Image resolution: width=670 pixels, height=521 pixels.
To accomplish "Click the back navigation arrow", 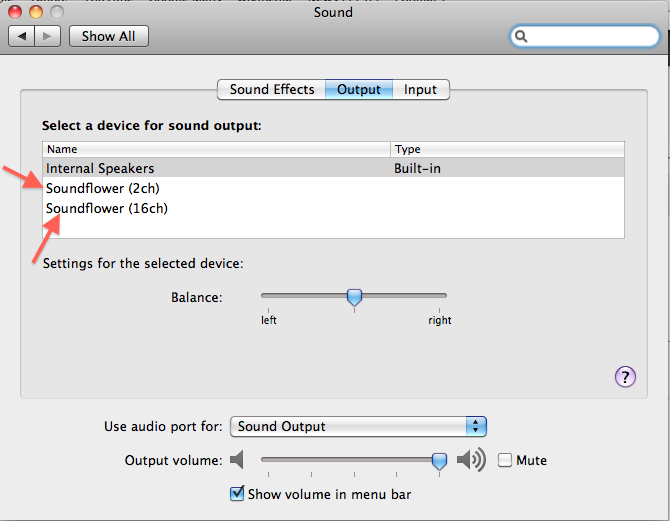I will tap(23, 36).
